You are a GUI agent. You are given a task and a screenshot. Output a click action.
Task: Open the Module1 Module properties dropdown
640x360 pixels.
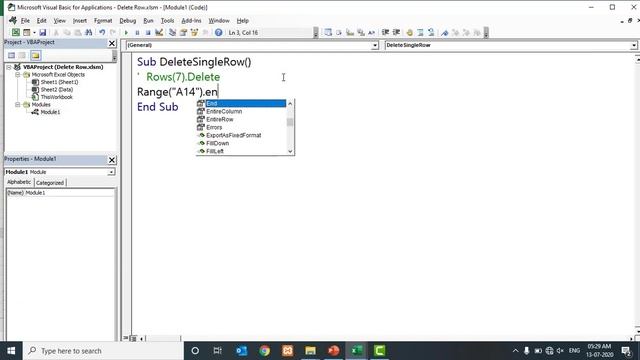(x=111, y=172)
